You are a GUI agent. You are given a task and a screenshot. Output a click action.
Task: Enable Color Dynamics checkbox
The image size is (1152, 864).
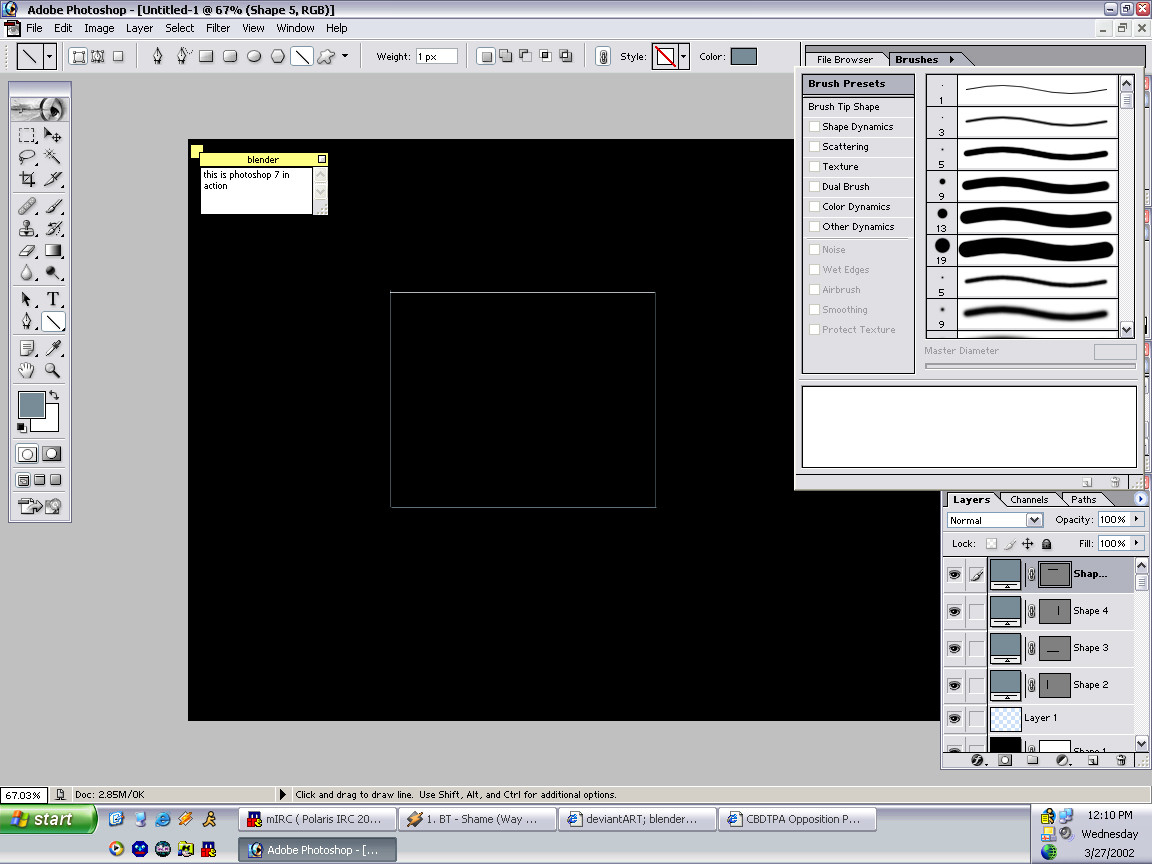pyautogui.click(x=814, y=206)
